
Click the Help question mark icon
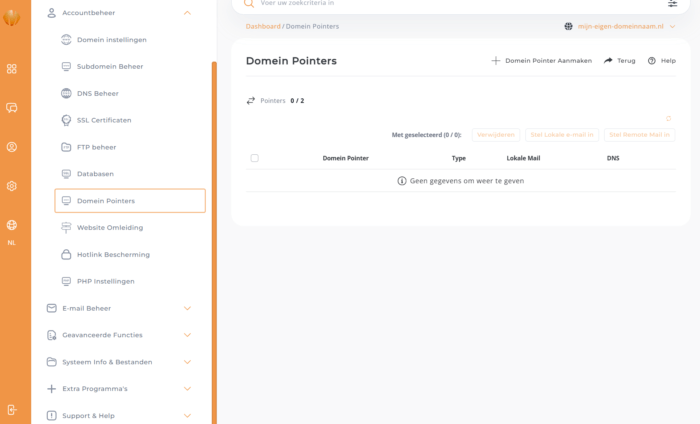652,61
